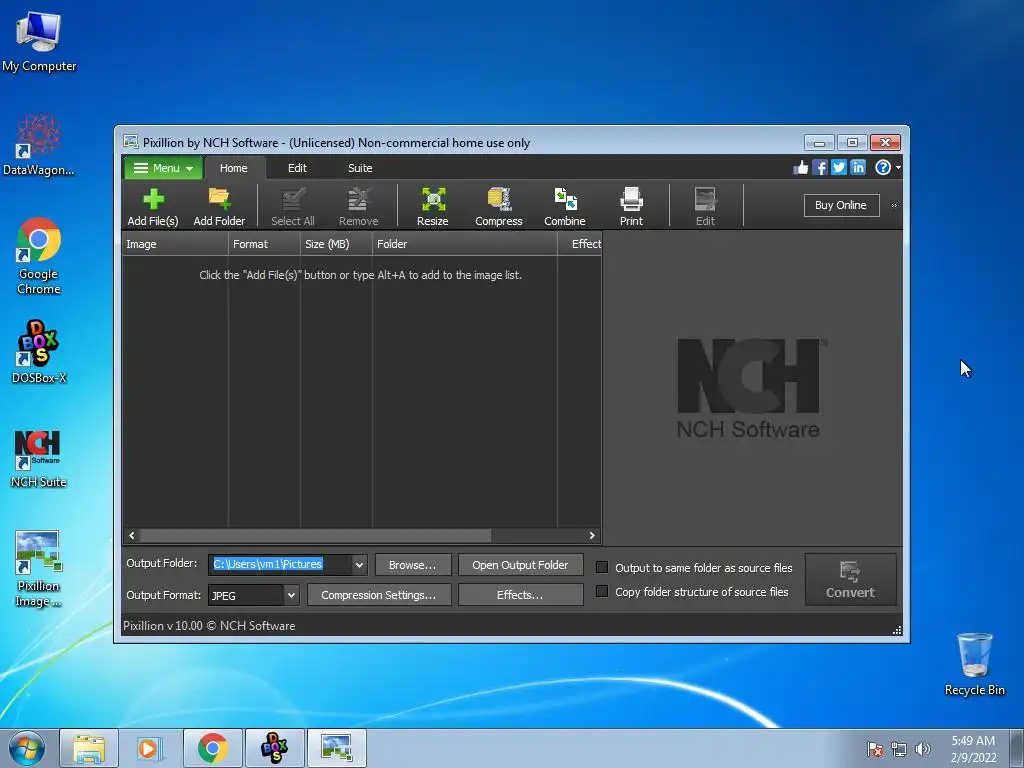Click the Convert button
Image resolution: width=1024 pixels, height=768 pixels.
pos(850,580)
